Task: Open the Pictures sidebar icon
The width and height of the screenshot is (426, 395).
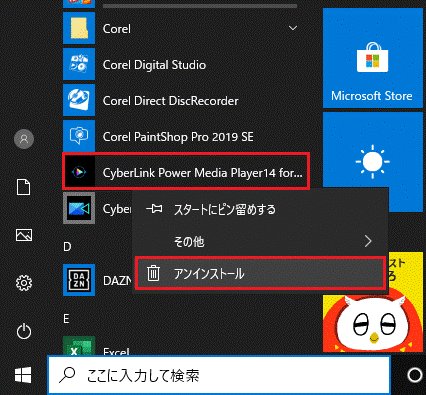Action: pyautogui.click(x=24, y=235)
